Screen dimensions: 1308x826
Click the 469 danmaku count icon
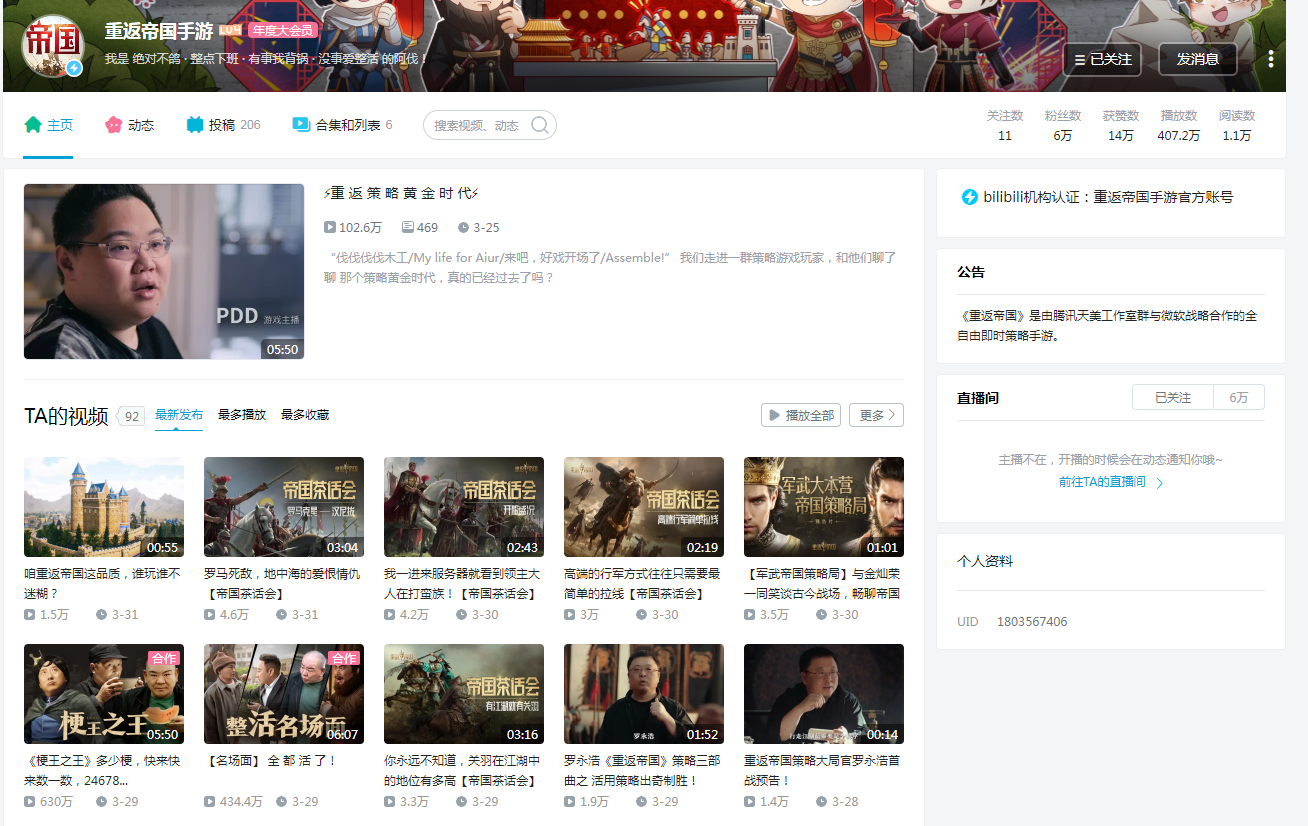407,228
